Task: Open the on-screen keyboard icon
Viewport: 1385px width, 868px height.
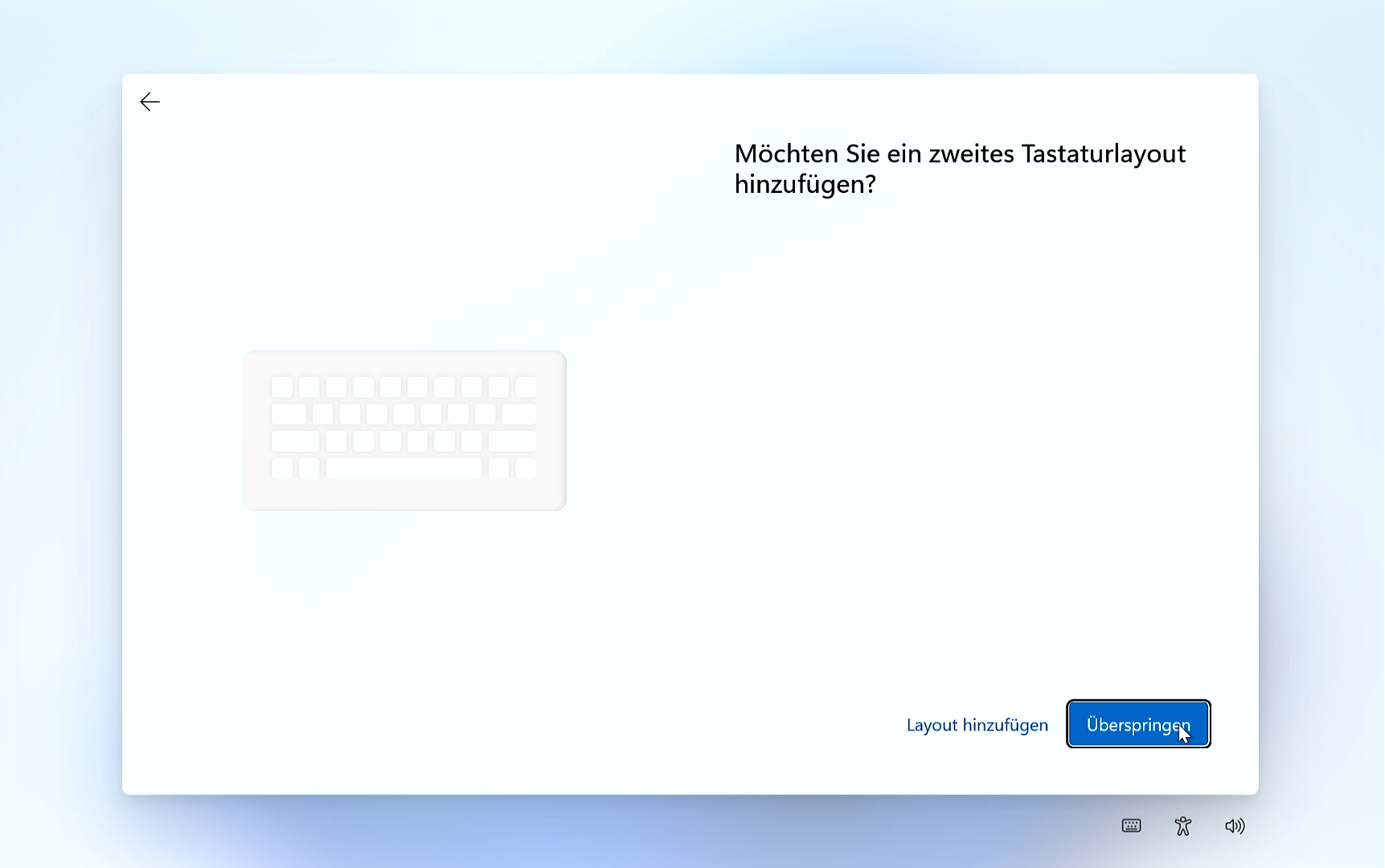Action: pyautogui.click(x=1131, y=825)
